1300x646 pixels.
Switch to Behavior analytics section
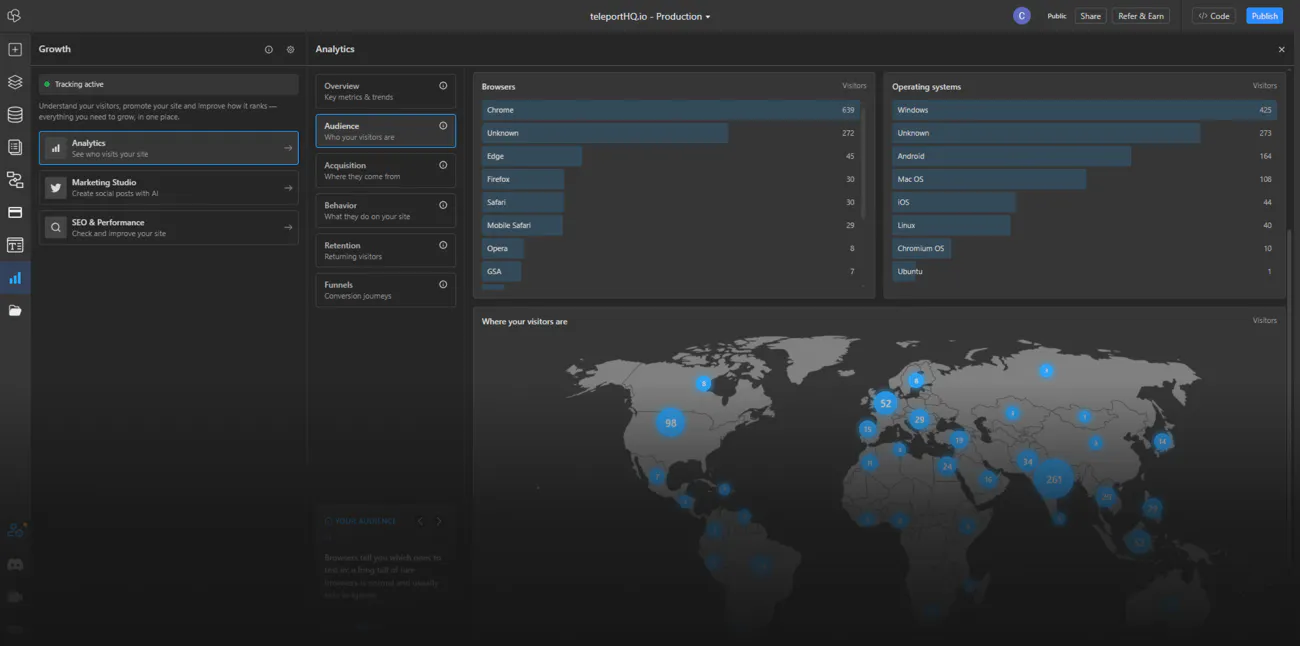point(385,210)
